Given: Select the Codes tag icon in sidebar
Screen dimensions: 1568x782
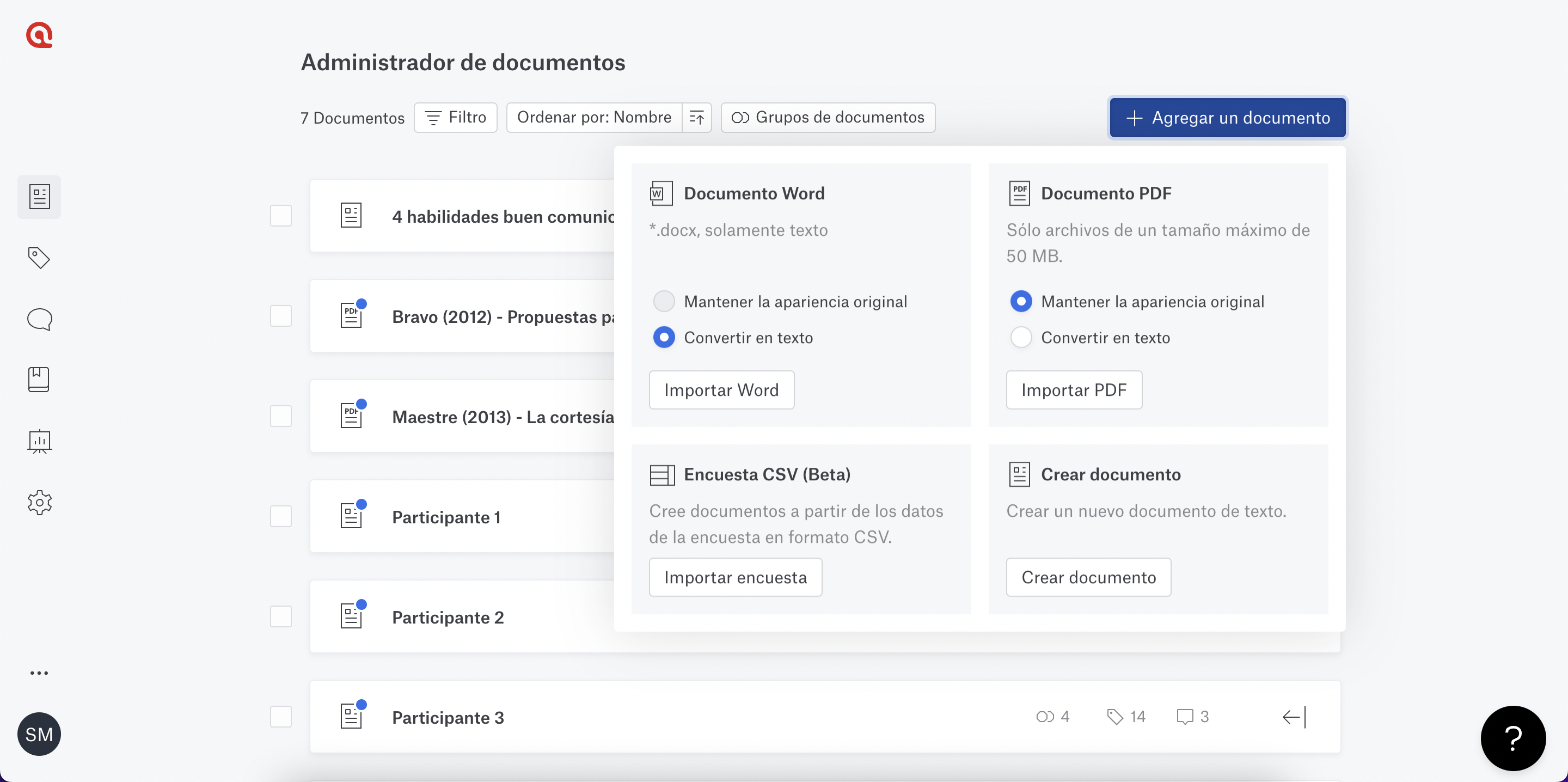Looking at the screenshot, I should pyautogui.click(x=39, y=258).
